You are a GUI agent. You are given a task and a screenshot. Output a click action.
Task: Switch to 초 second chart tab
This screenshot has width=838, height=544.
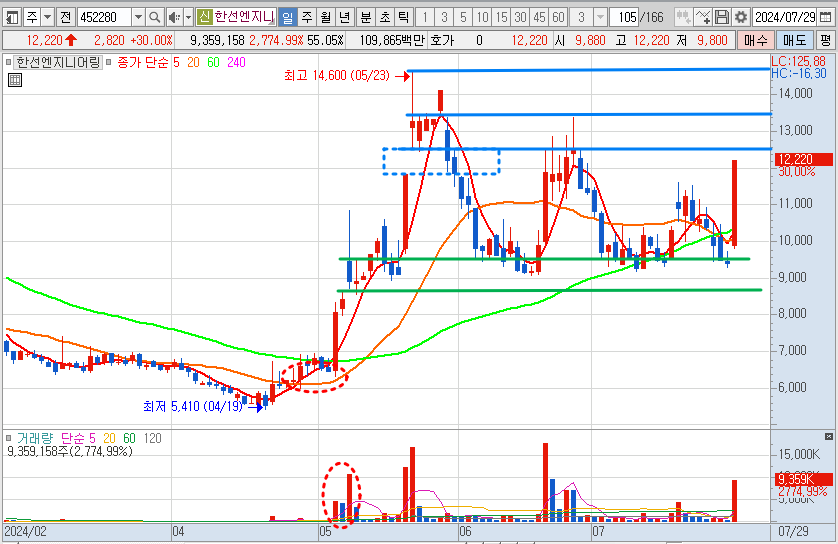(385, 18)
